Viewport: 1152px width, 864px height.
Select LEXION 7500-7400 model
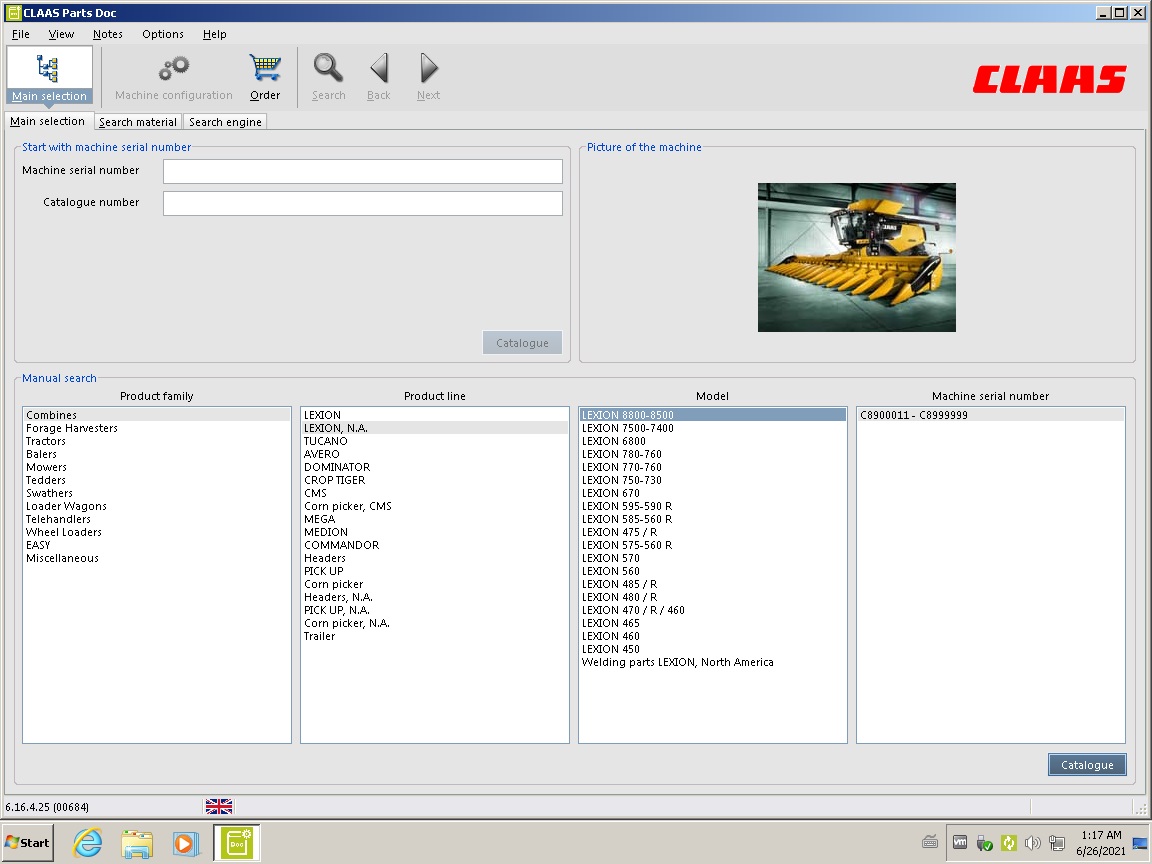pos(713,428)
